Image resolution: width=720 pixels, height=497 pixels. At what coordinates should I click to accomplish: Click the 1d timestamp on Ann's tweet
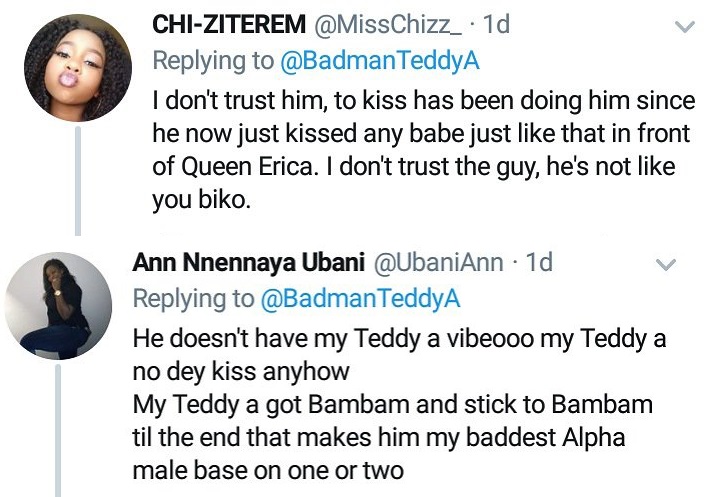pyautogui.click(x=539, y=263)
